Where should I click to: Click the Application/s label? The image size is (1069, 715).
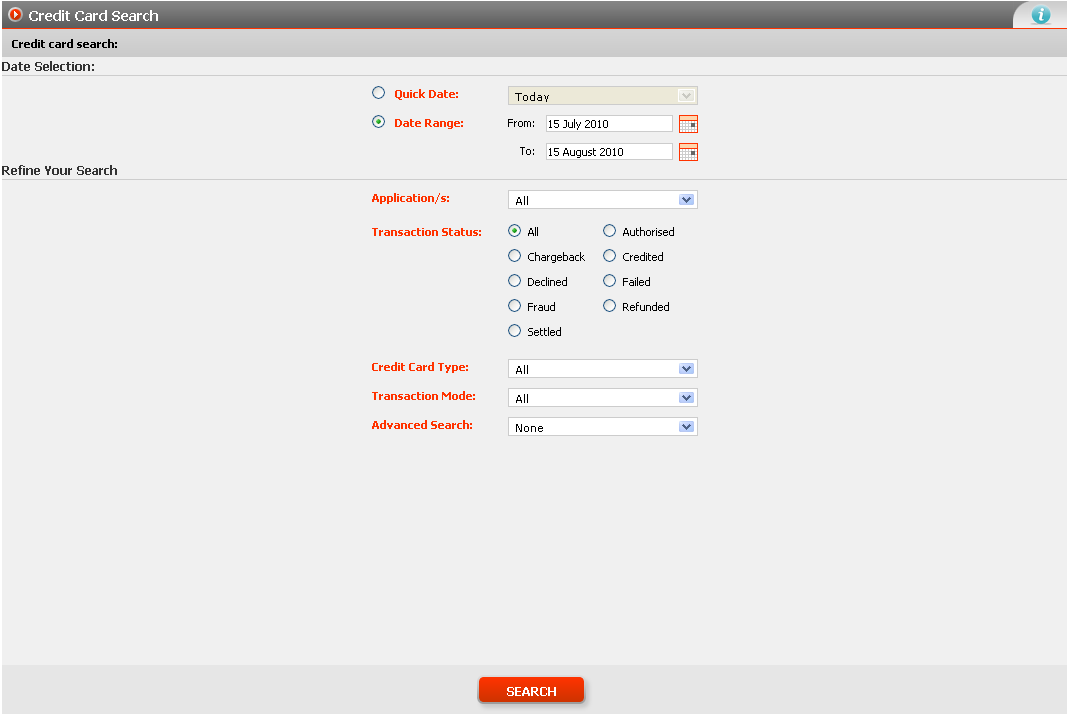[x=410, y=198]
